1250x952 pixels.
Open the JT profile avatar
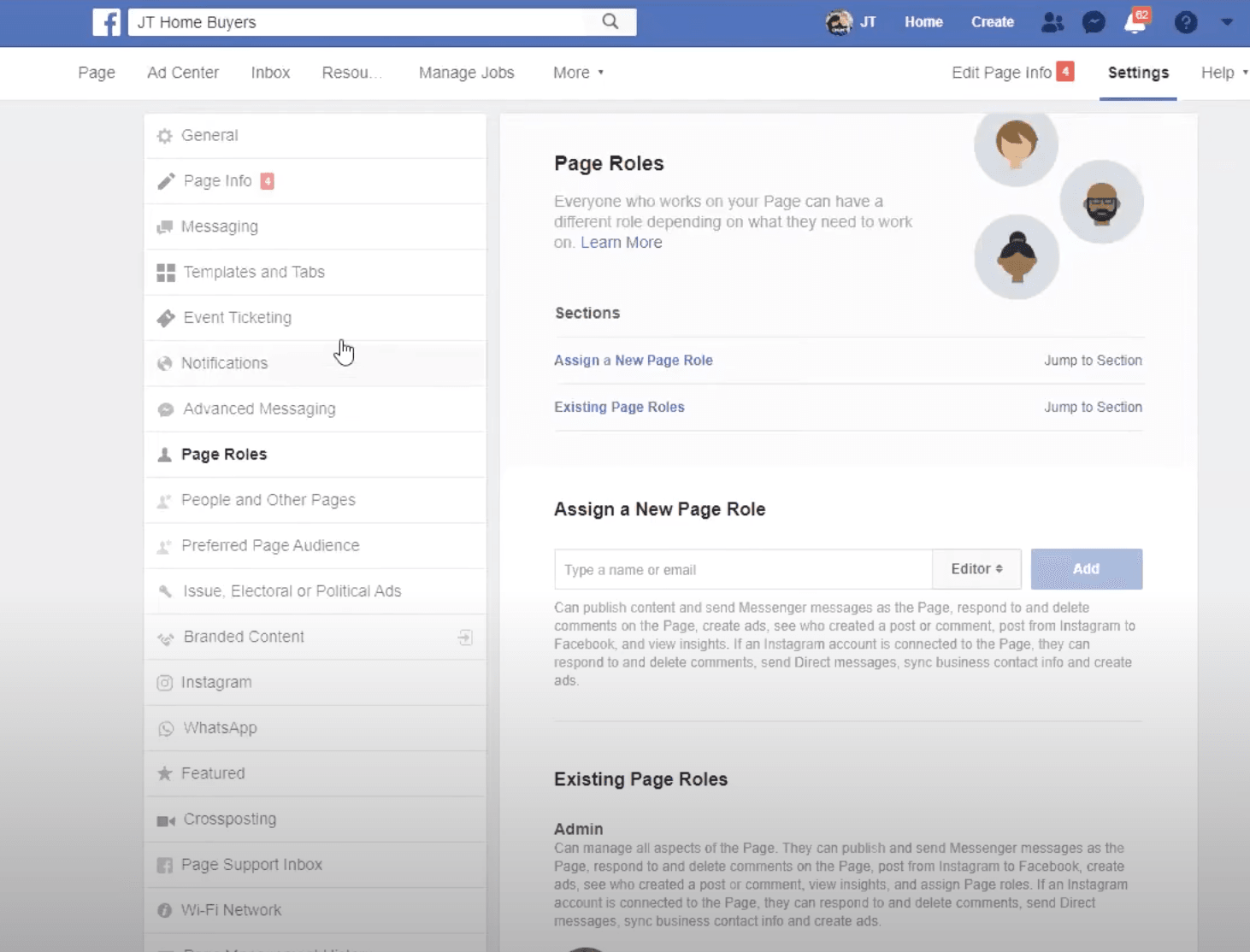[x=839, y=22]
